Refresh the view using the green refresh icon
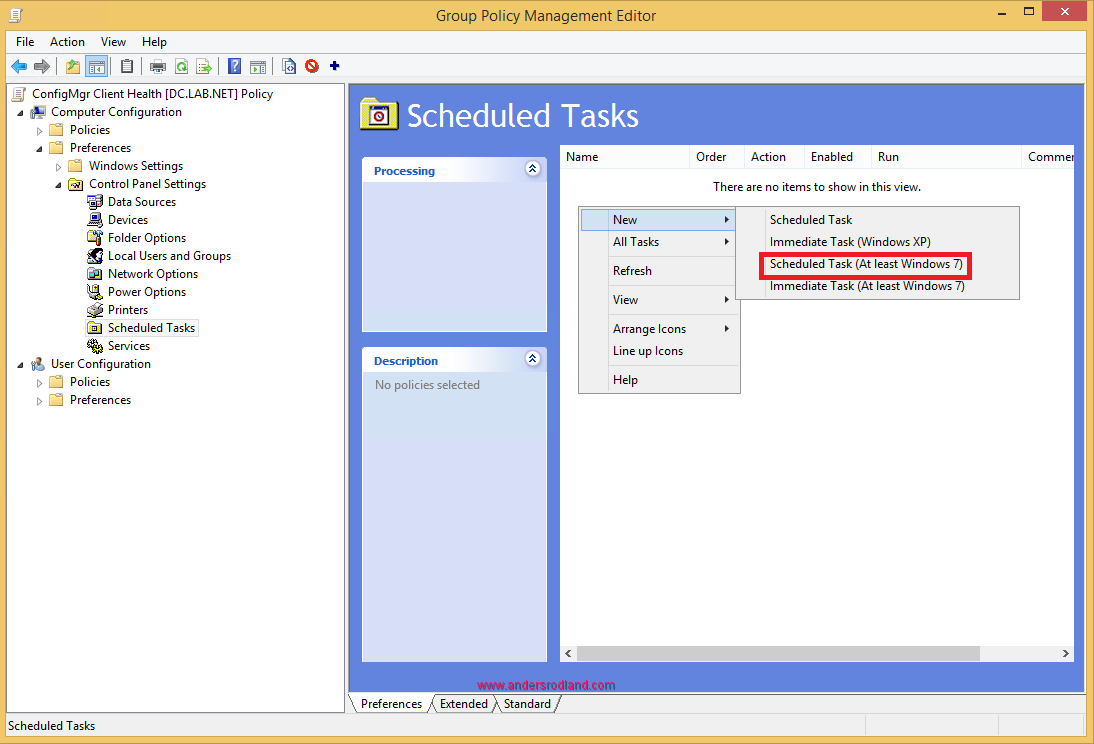Screen dimensions: 1094x744 click(x=181, y=66)
